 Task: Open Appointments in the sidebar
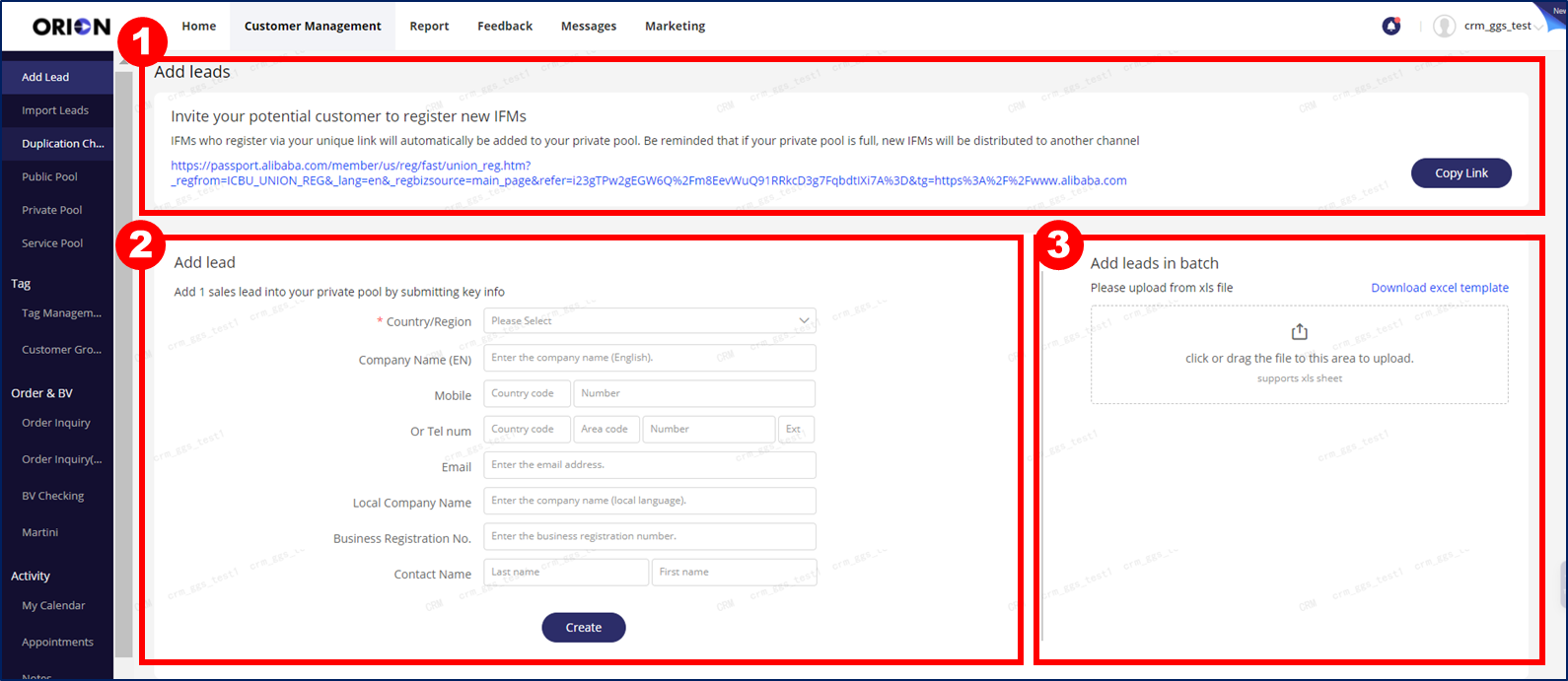[57, 643]
